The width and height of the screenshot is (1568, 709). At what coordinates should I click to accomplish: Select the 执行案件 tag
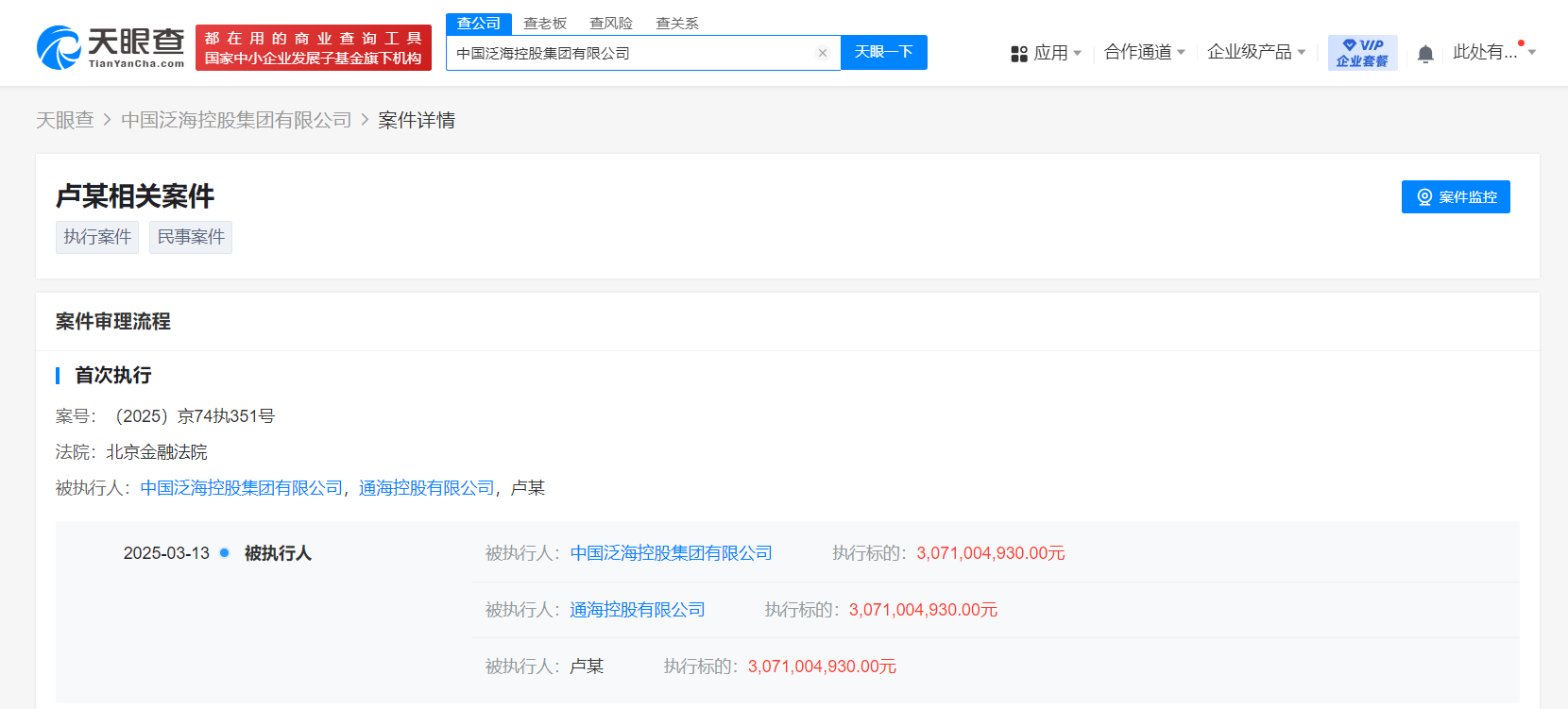(x=97, y=237)
